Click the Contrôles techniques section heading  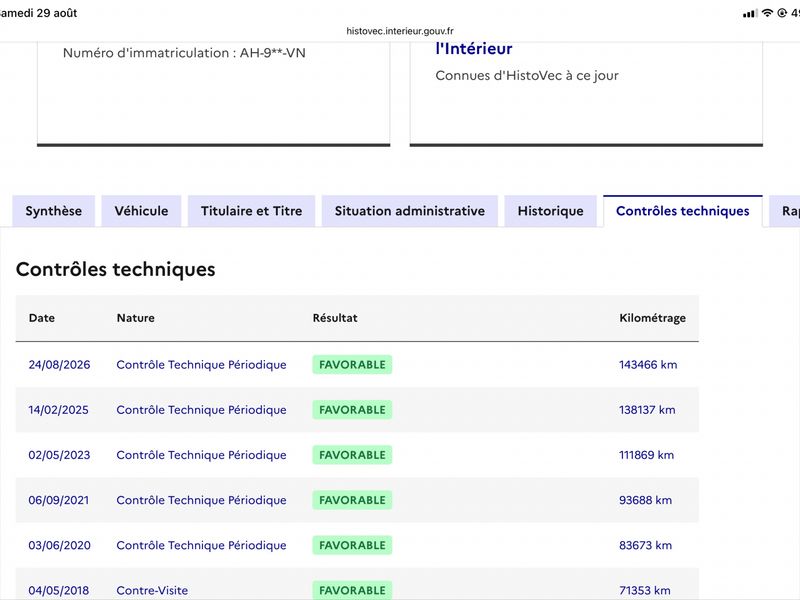coord(116,269)
